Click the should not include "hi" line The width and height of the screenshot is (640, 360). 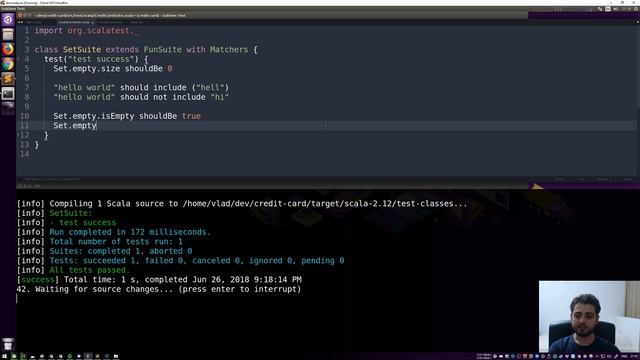click(x=141, y=97)
